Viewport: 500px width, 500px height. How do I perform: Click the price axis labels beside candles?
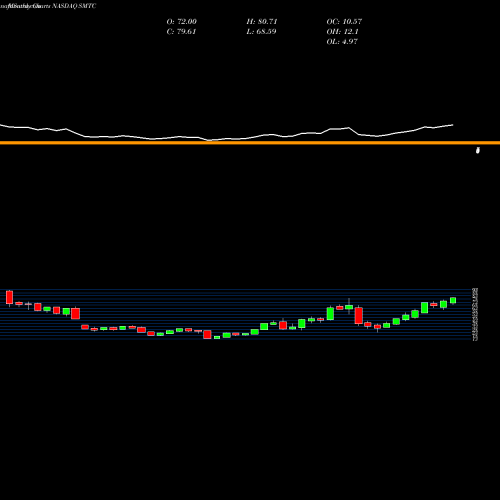[x=475, y=314]
